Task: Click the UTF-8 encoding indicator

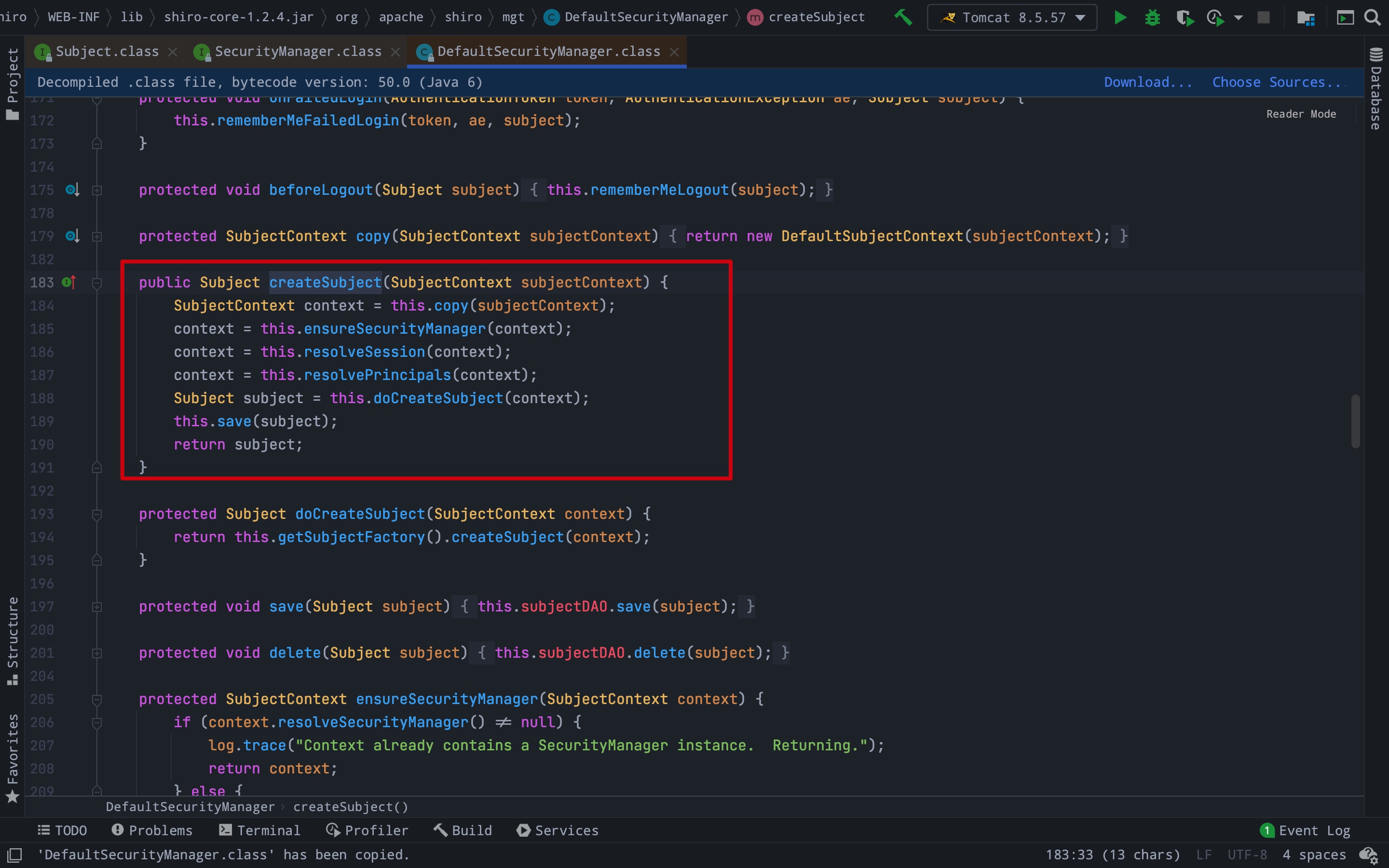Action: (x=1247, y=855)
